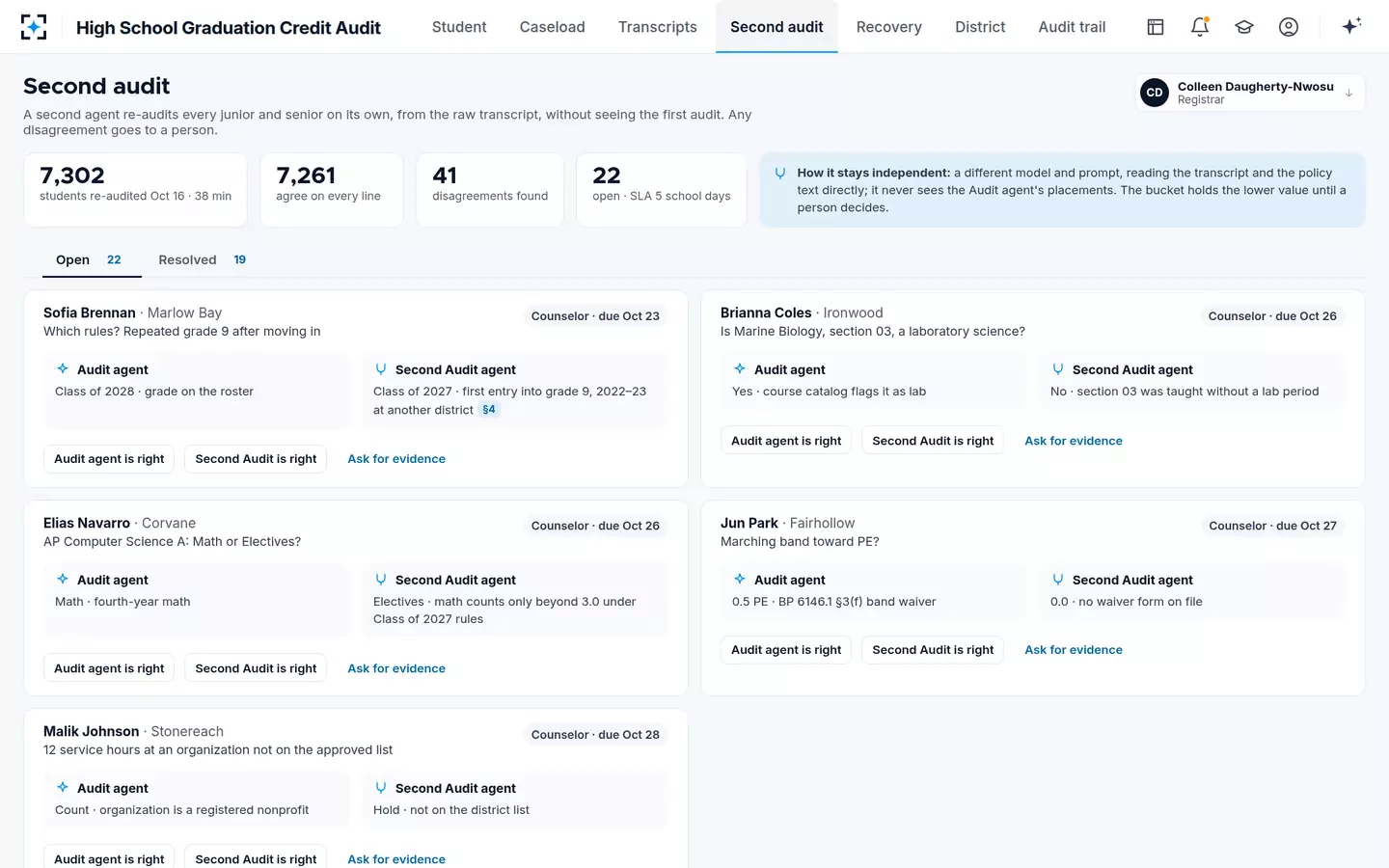
Task: Open the Recovery tab
Action: 889,27
